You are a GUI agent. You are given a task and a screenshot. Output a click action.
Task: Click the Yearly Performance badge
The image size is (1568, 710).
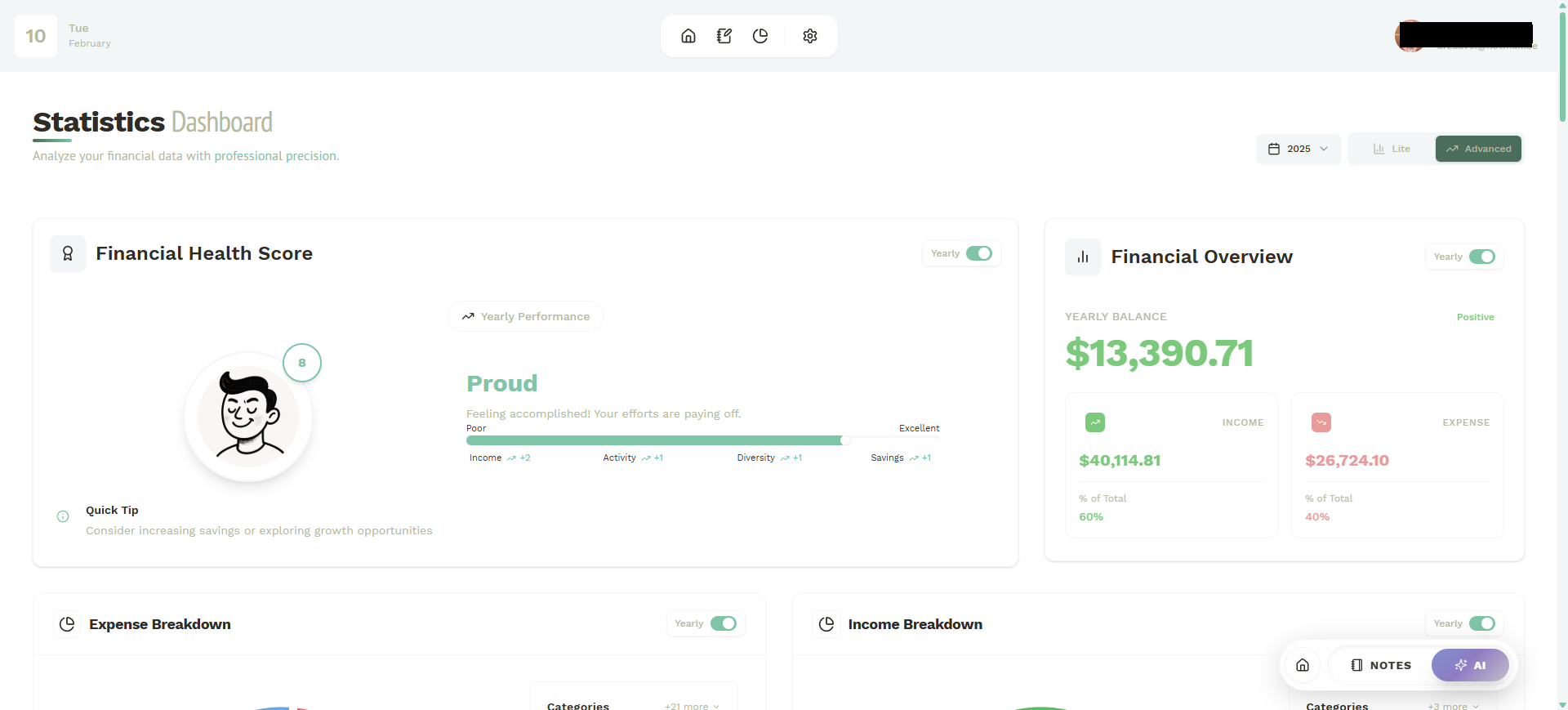(x=525, y=316)
